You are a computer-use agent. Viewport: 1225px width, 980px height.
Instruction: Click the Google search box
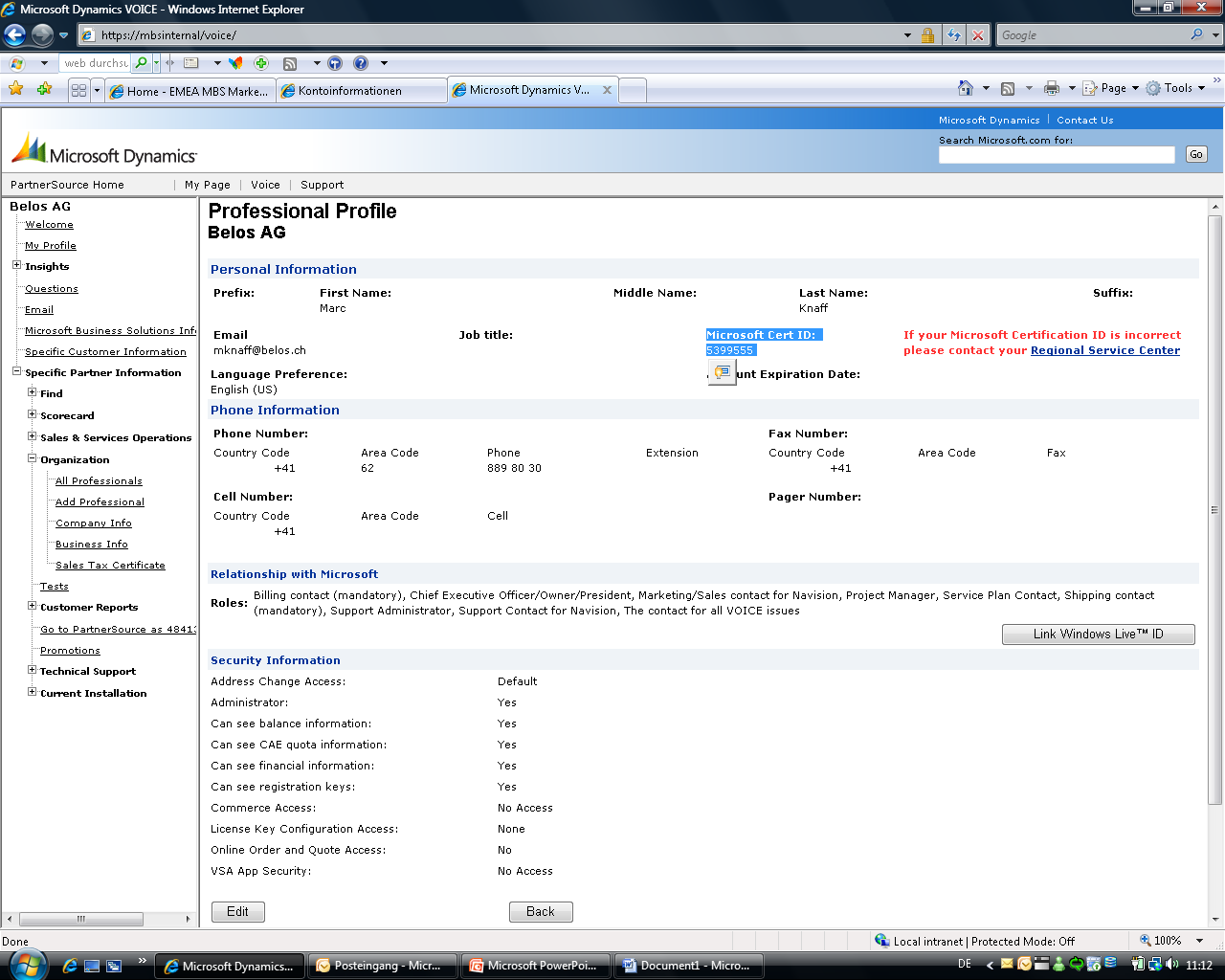click(1092, 35)
